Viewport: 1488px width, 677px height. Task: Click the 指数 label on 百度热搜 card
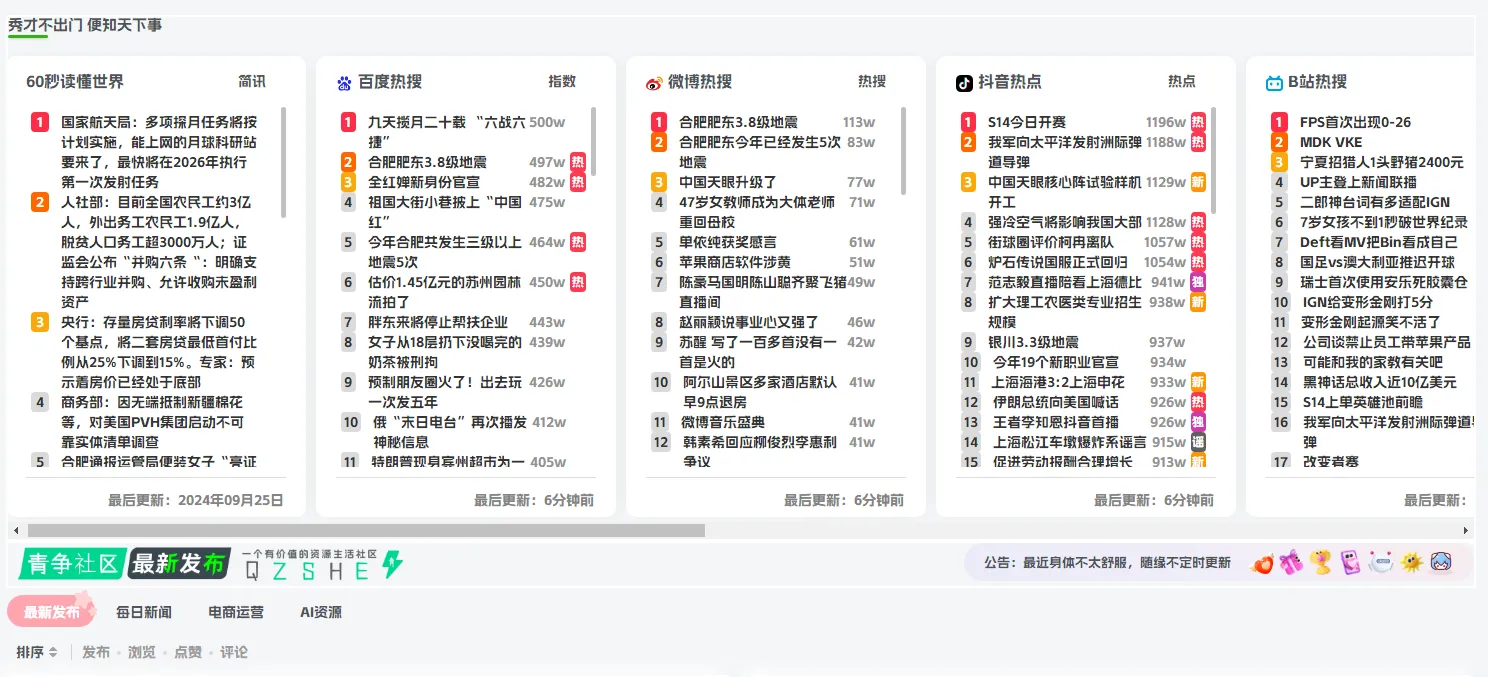point(562,82)
